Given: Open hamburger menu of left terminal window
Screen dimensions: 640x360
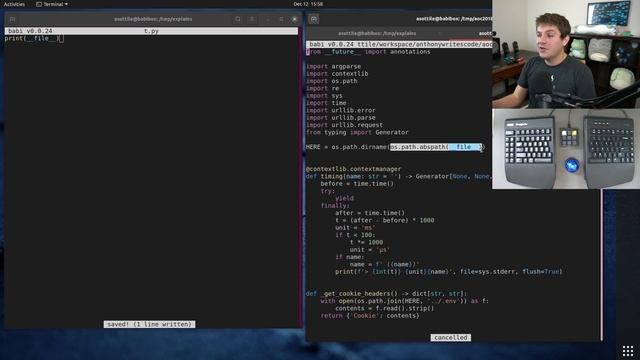Looking at the screenshot, I should 252,19.
